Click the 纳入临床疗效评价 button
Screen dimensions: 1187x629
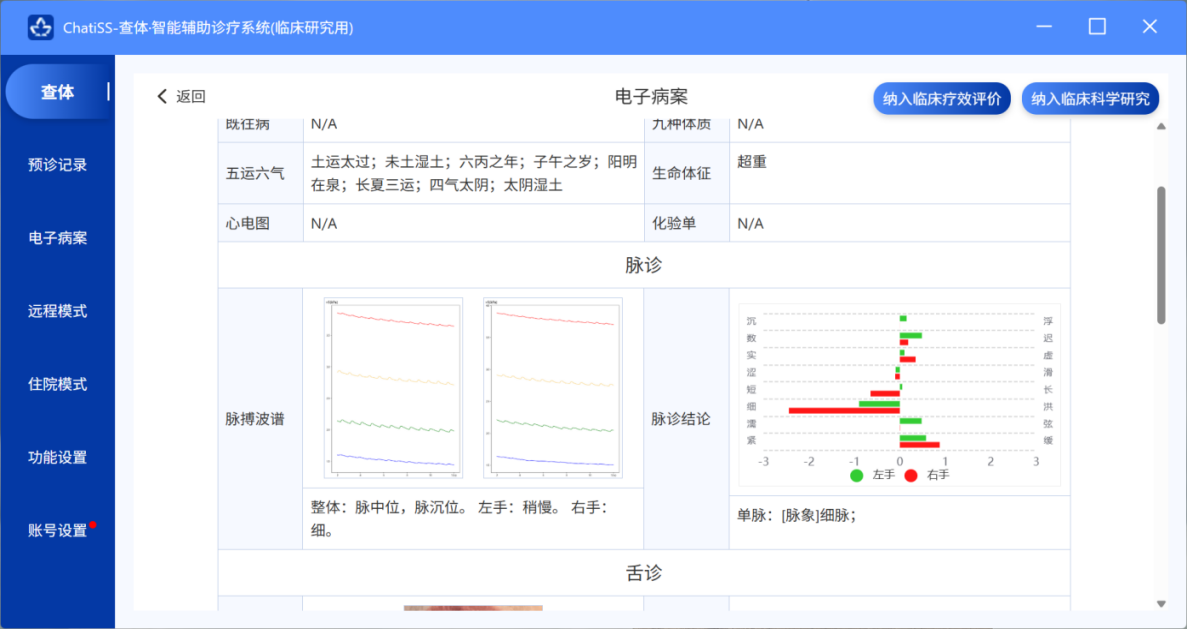tap(942, 98)
